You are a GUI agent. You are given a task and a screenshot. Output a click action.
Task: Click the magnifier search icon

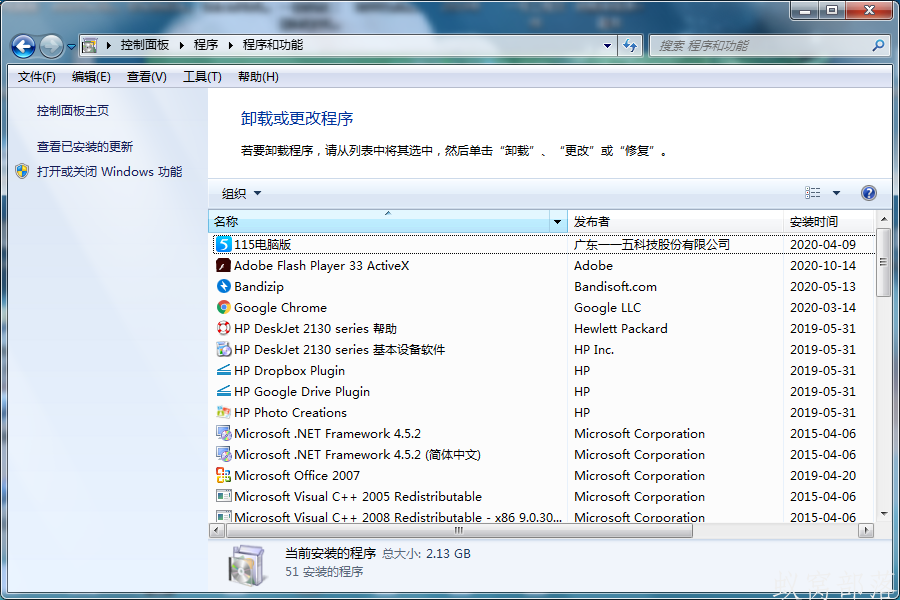click(x=878, y=45)
